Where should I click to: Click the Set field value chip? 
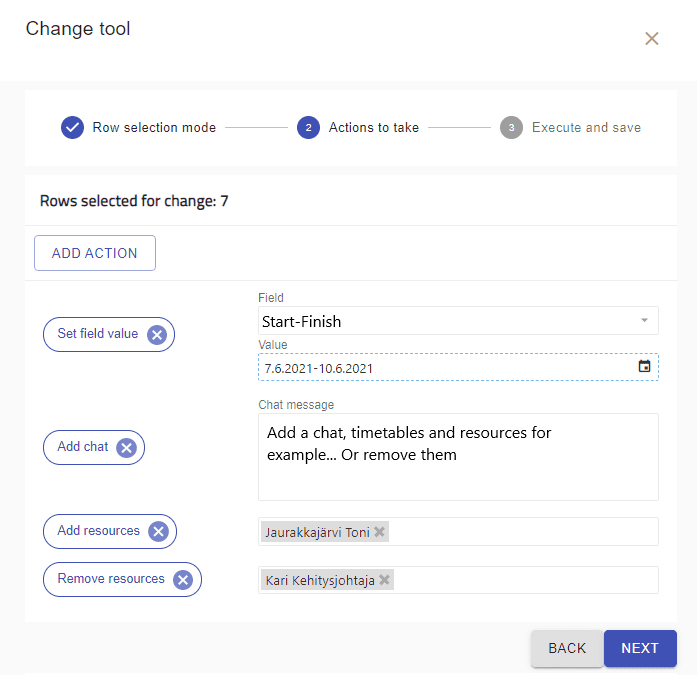[108, 334]
